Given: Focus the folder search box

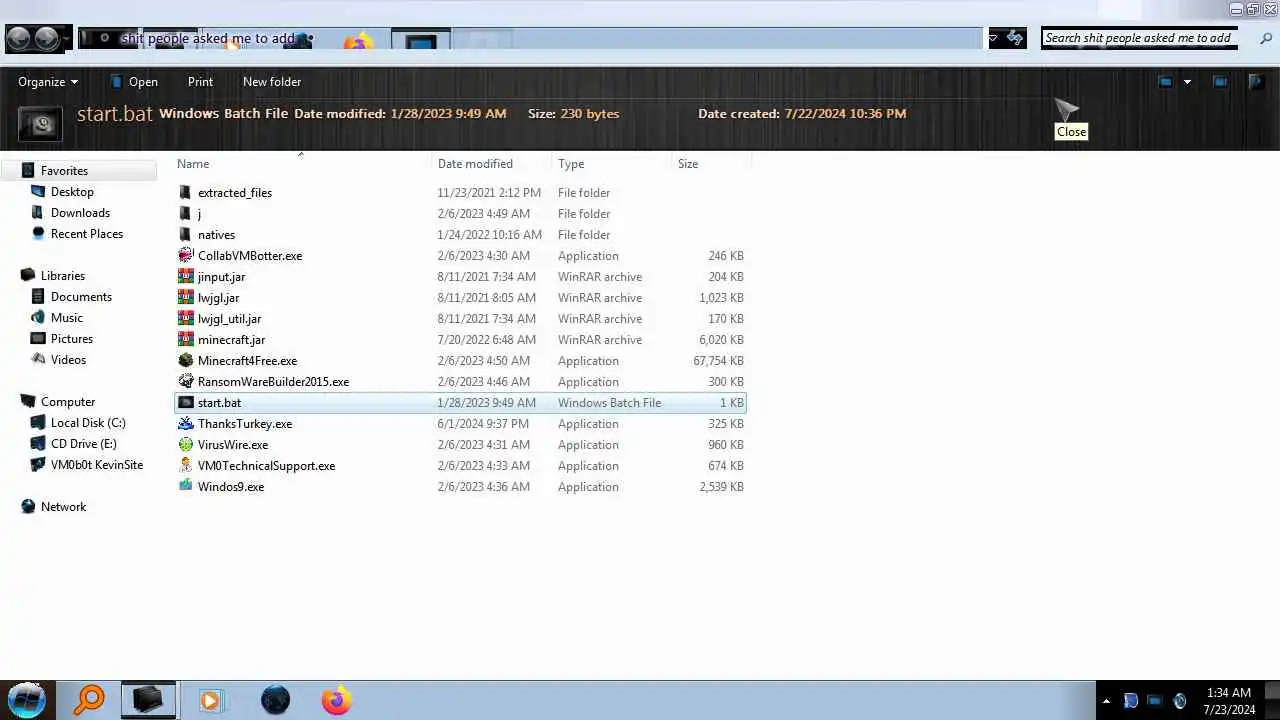Looking at the screenshot, I should (x=1138, y=38).
